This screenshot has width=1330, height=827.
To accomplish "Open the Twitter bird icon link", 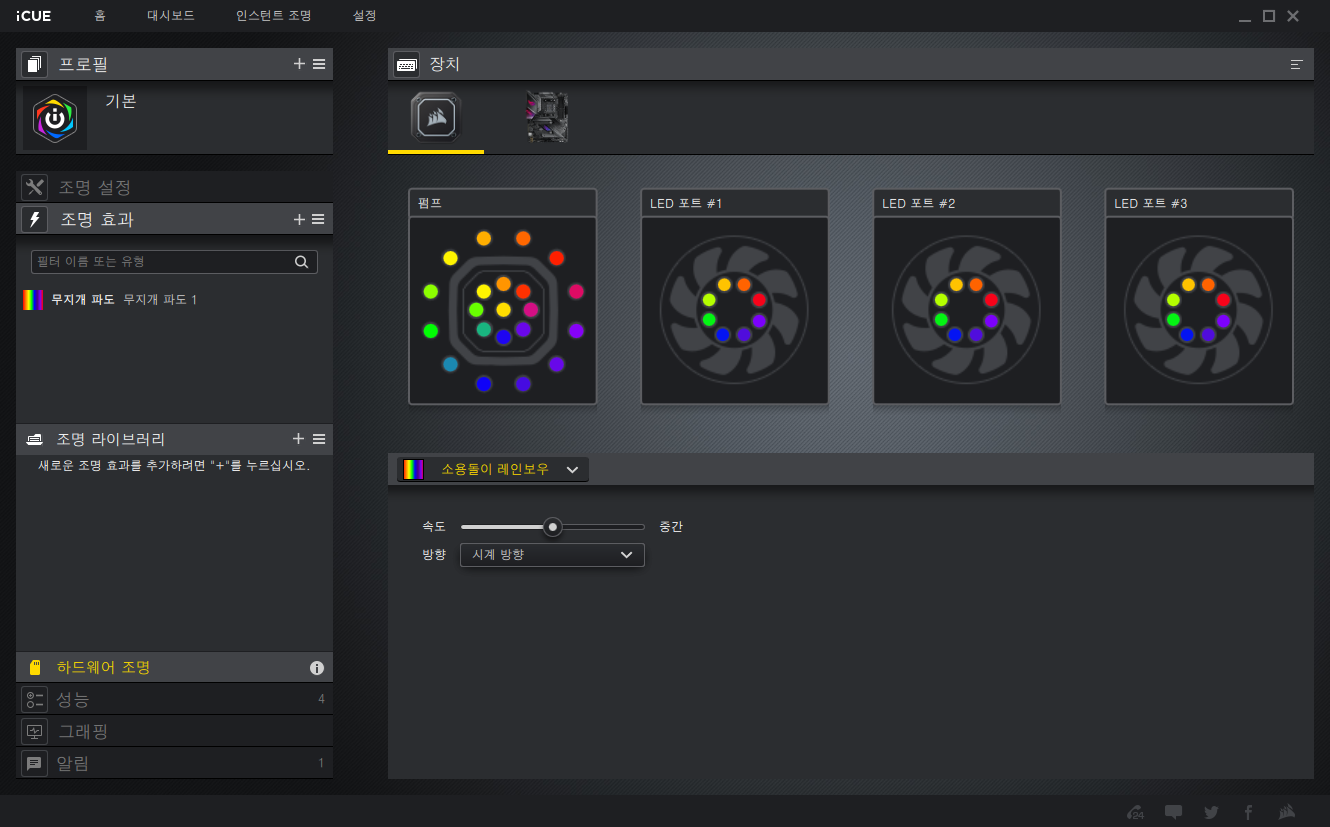I will click(x=1211, y=812).
